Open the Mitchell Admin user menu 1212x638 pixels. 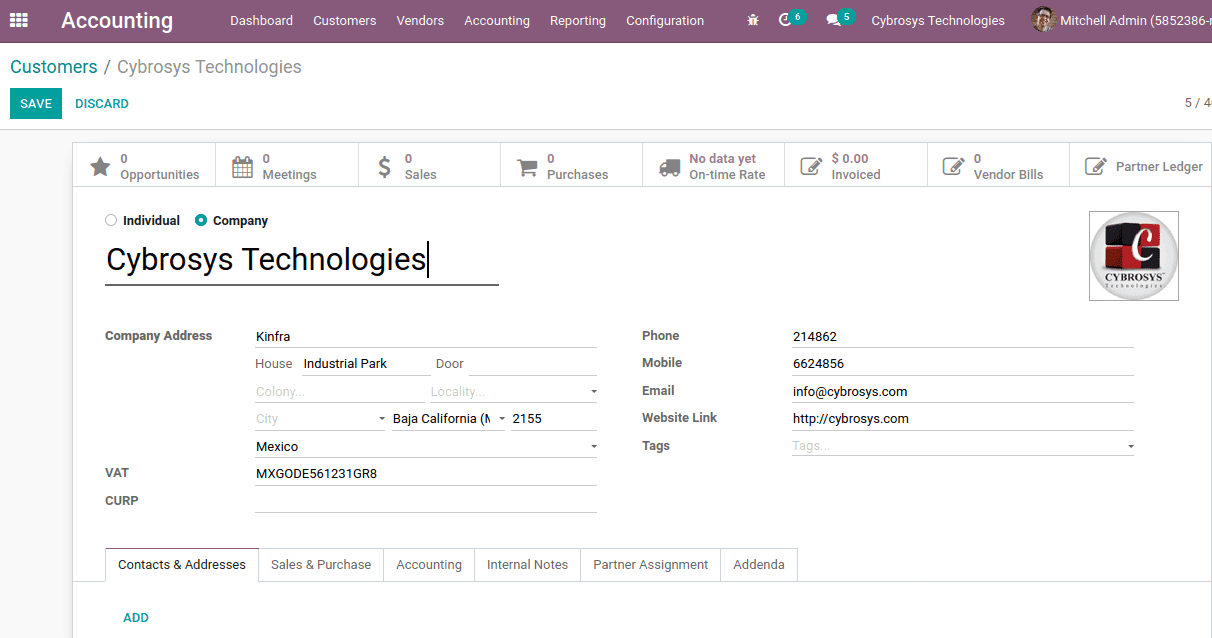tap(1122, 20)
